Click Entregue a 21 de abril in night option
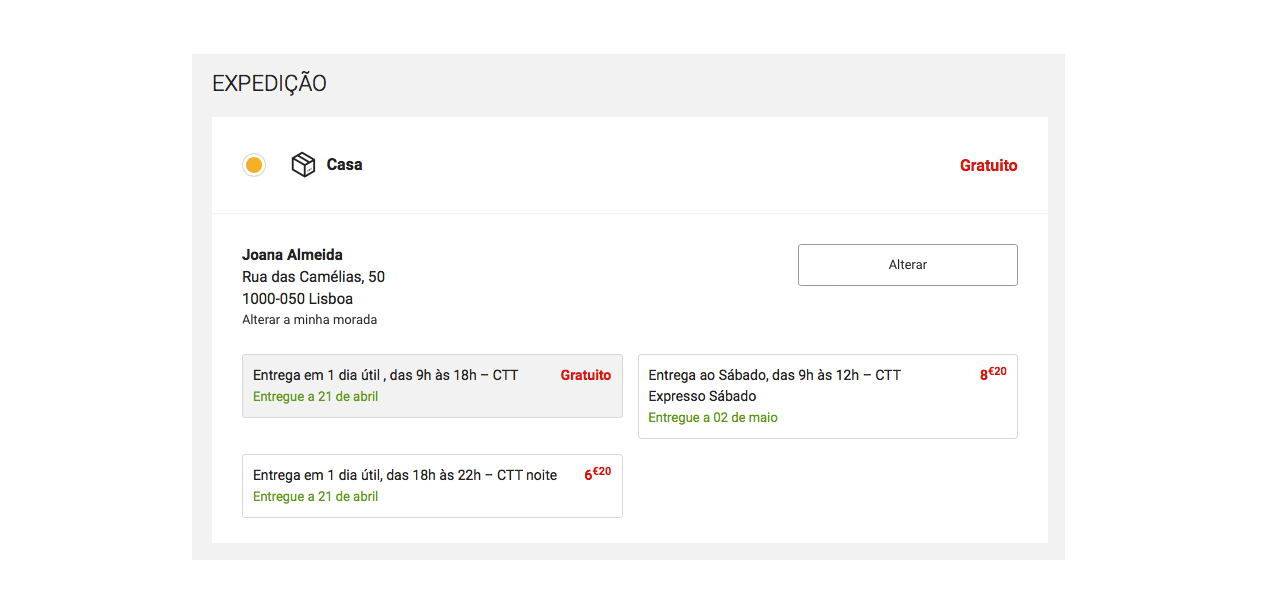 (x=315, y=497)
